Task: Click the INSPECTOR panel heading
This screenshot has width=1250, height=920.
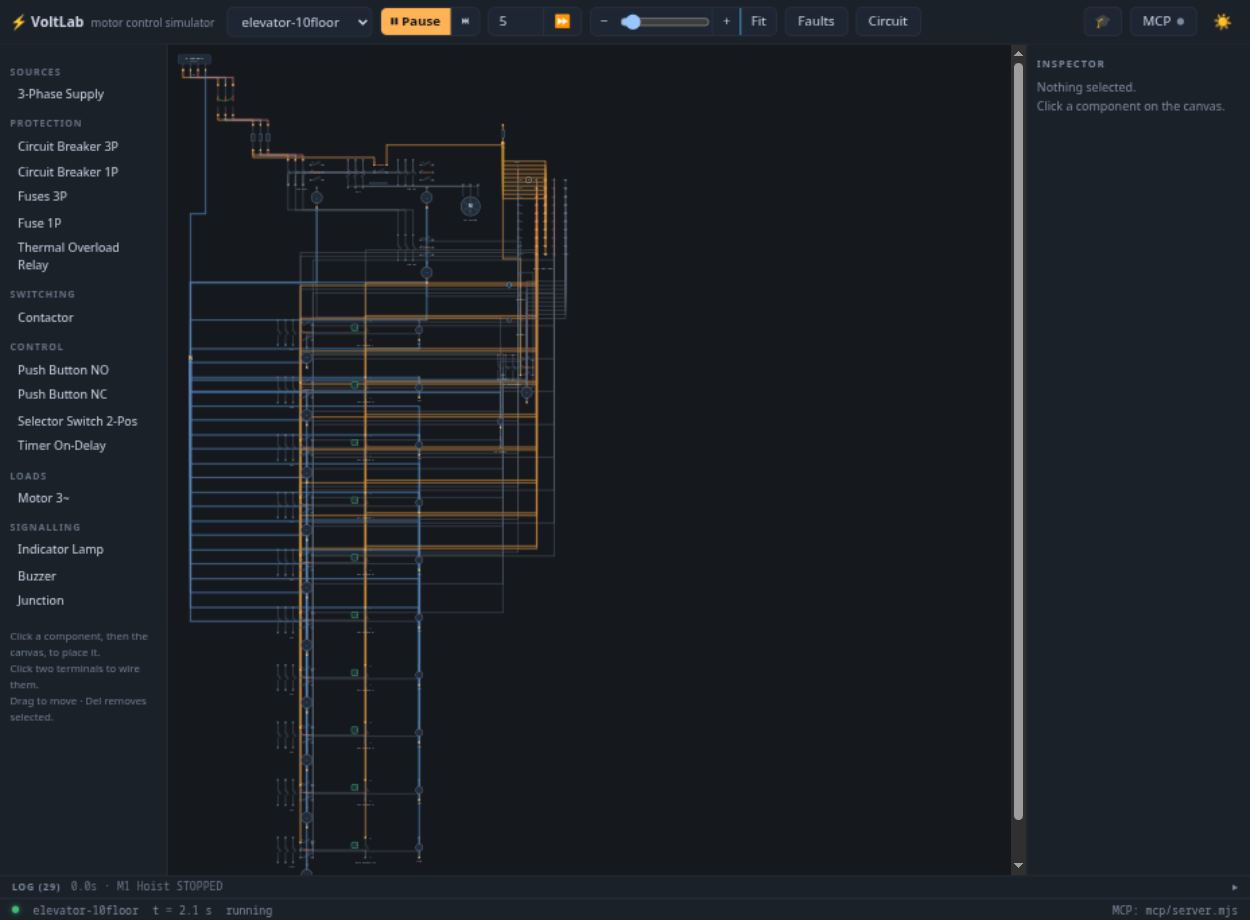Action: (x=1070, y=64)
